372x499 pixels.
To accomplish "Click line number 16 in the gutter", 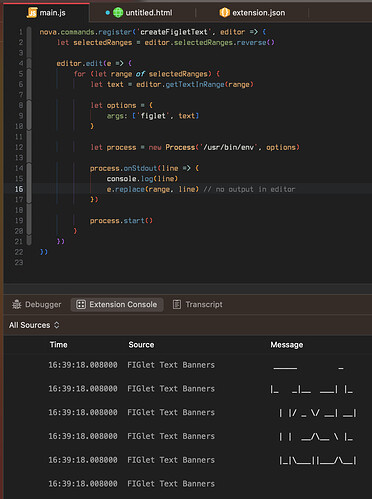I will pyautogui.click(x=19, y=189).
